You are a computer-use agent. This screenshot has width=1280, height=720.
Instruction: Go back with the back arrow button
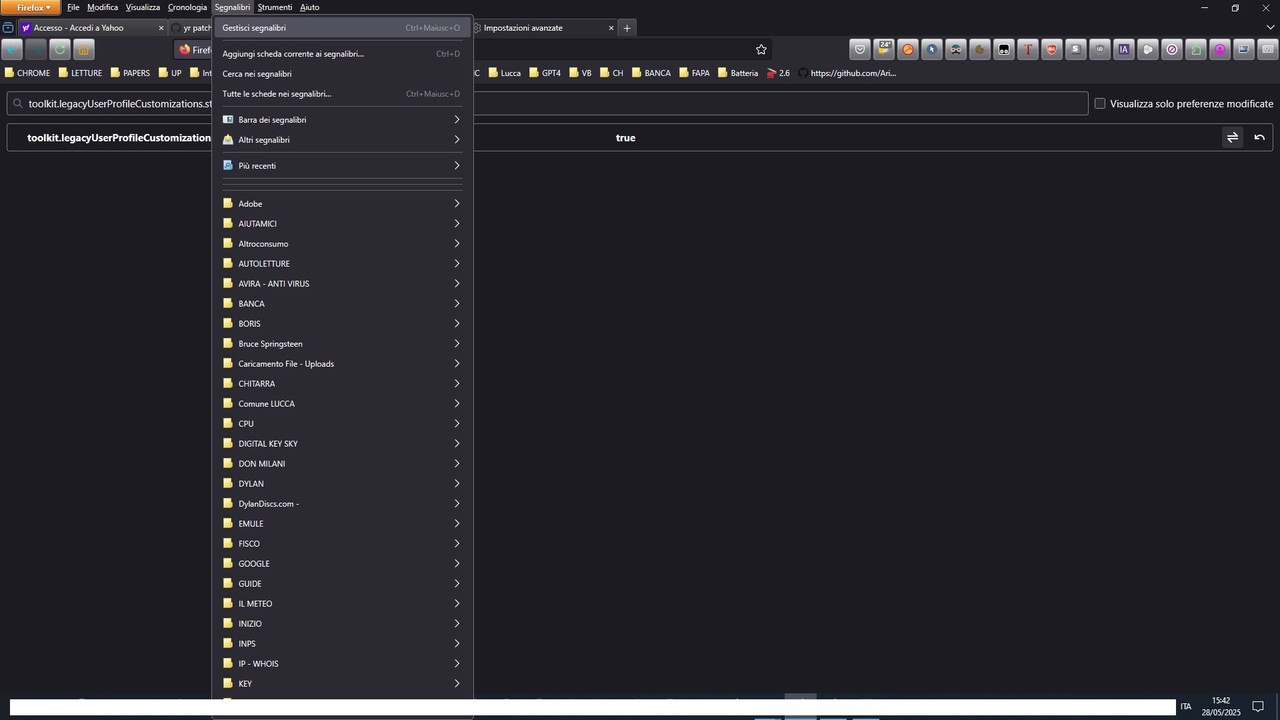[x=12, y=49]
